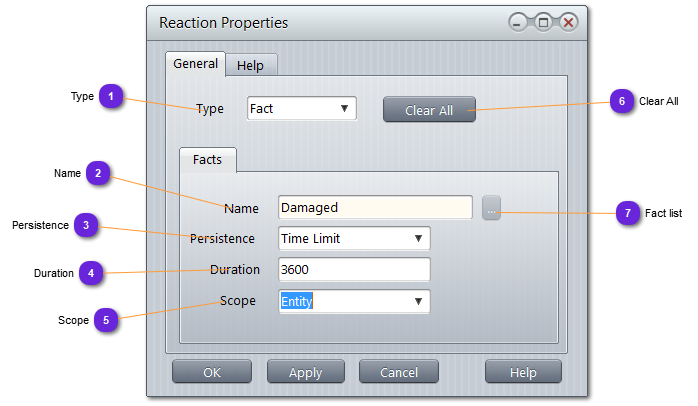Viewport: 698px width, 406px height.
Task: Confirm with the OK button
Action: (212, 372)
